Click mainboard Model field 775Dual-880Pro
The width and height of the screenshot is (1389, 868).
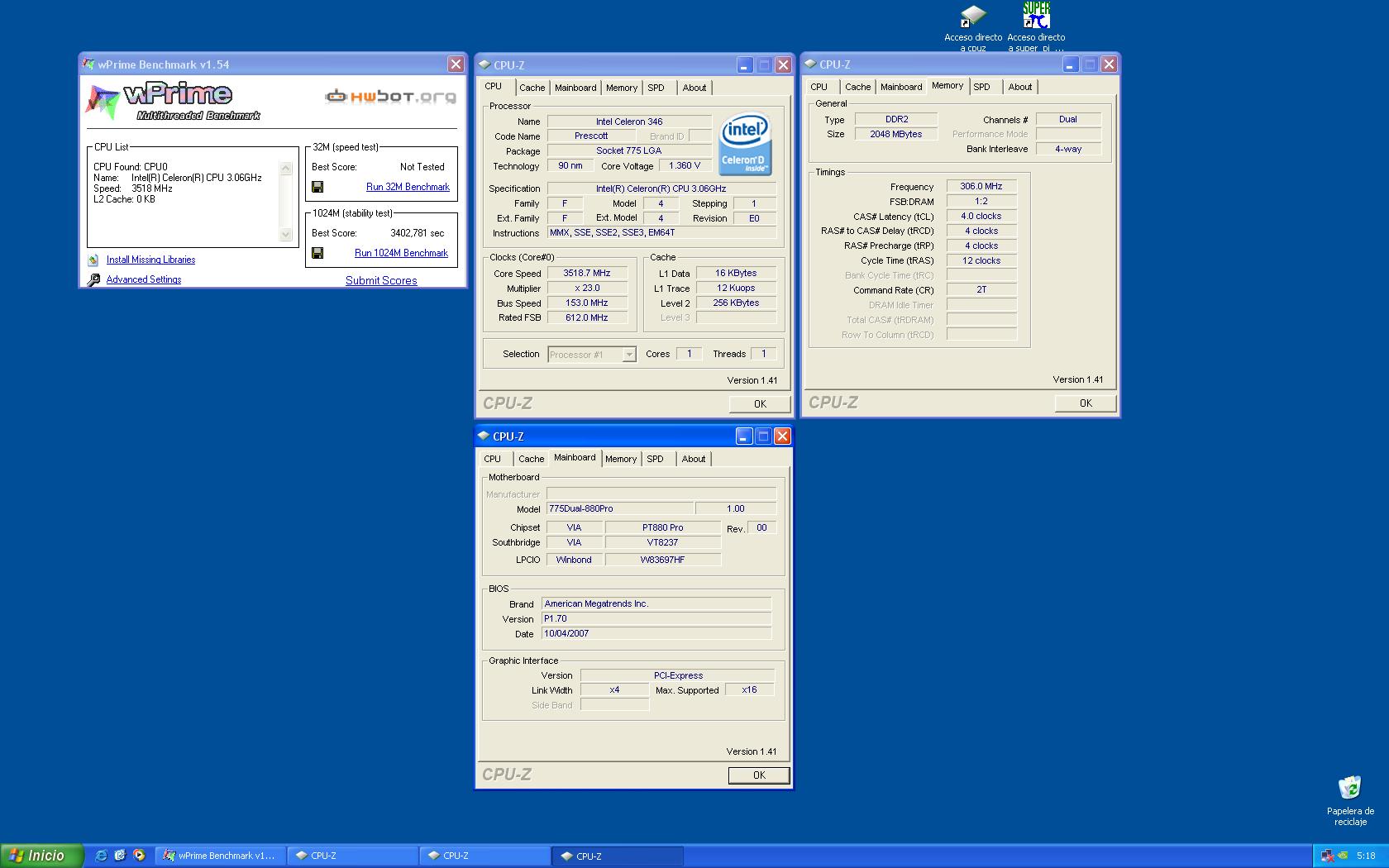[620, 508]
